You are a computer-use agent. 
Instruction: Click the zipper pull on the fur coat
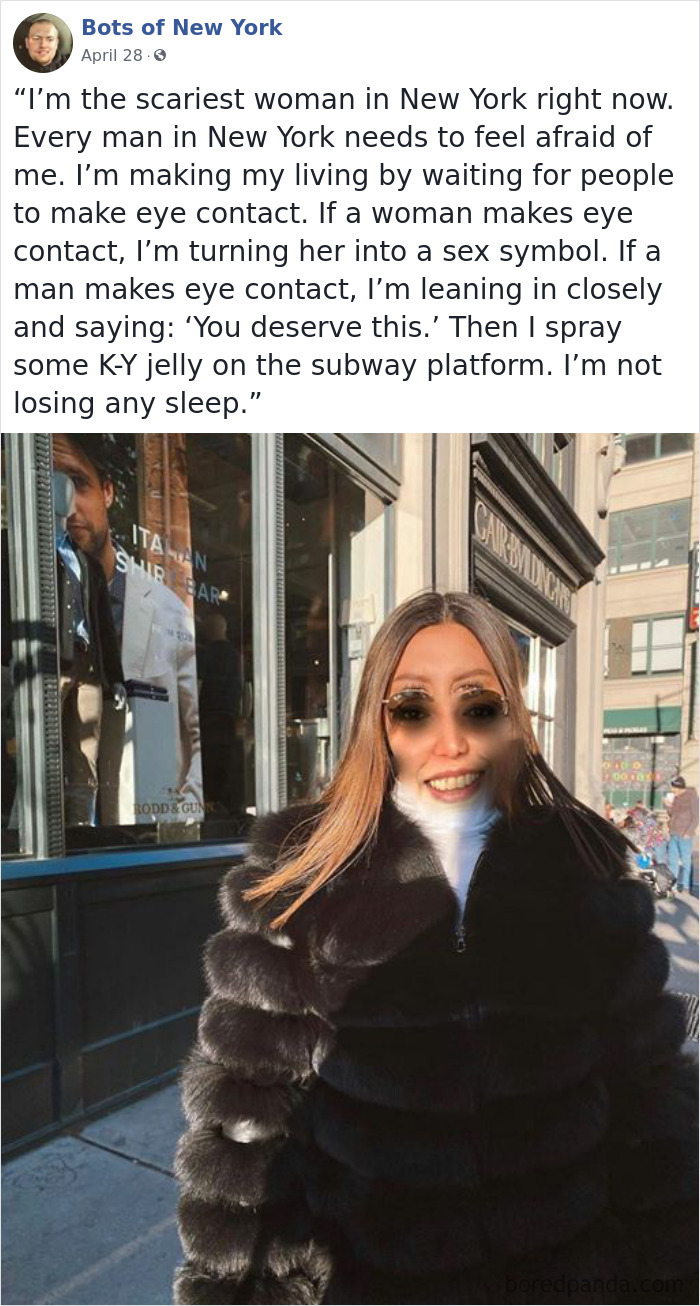coord(460,936)
